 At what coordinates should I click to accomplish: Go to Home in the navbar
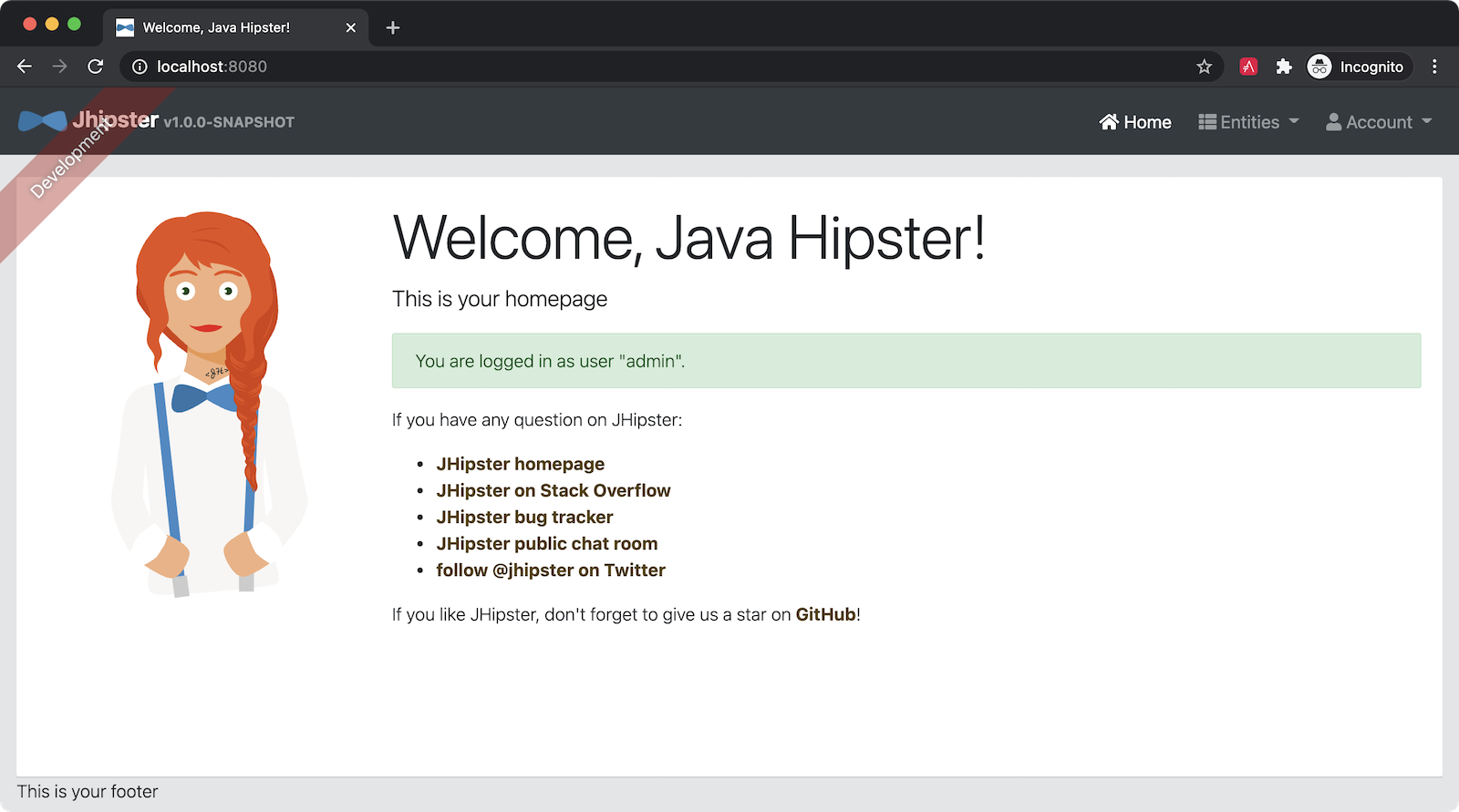(x=1135, y=122)
